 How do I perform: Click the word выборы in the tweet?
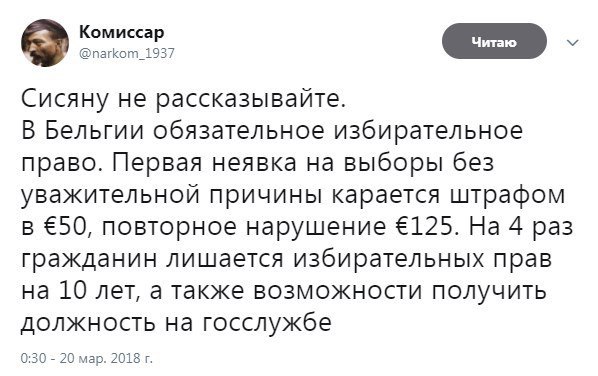tap(393, 164)
